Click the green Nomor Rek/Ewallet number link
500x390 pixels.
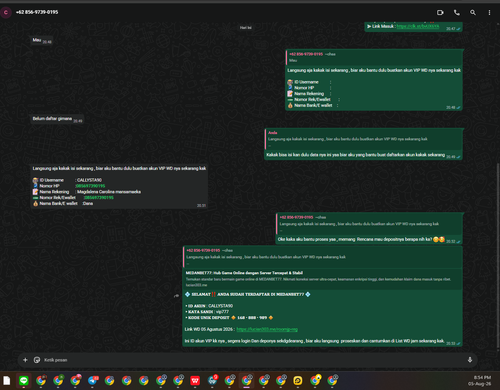coord(99,198)
